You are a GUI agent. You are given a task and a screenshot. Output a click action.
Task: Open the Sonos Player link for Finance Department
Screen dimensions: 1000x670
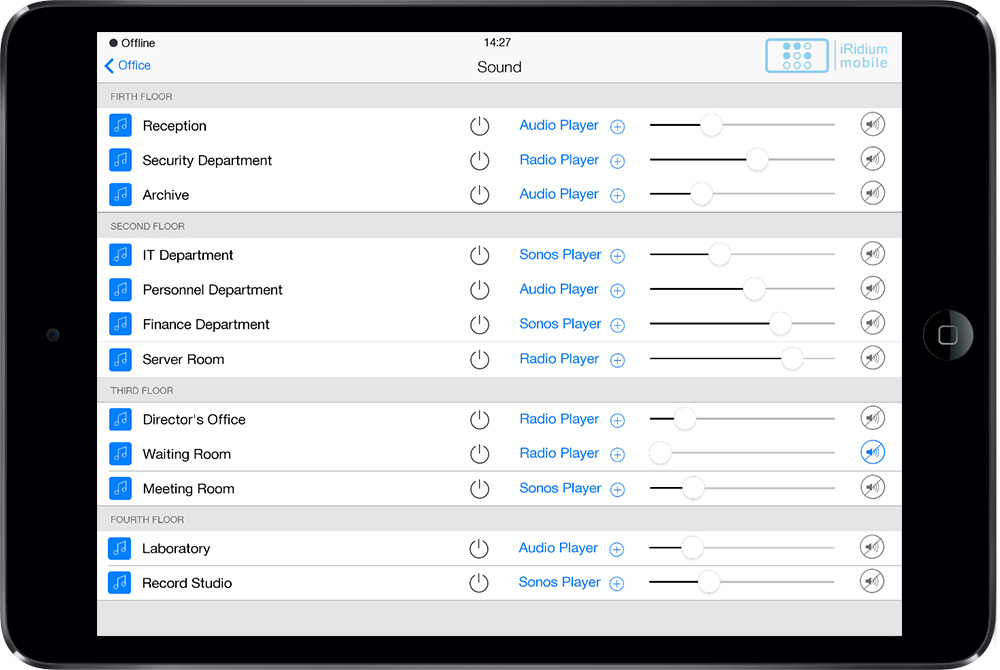tap(560, 324)
